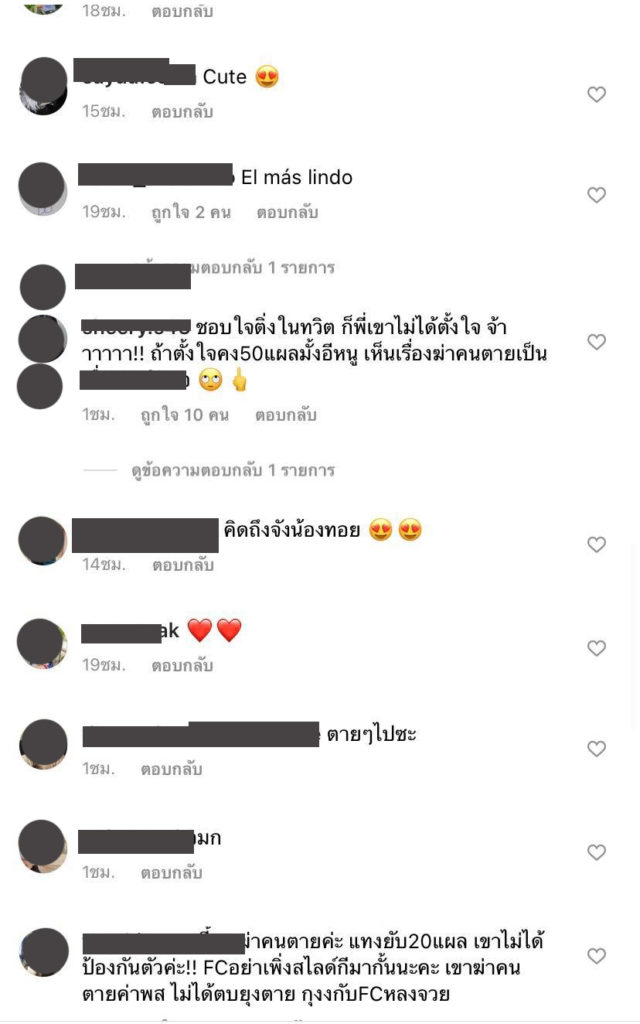Tap heart next to 'ตายๆไปซะ' comment
The width and height of the screenshot is (640, 1024).
click(596, 748)
